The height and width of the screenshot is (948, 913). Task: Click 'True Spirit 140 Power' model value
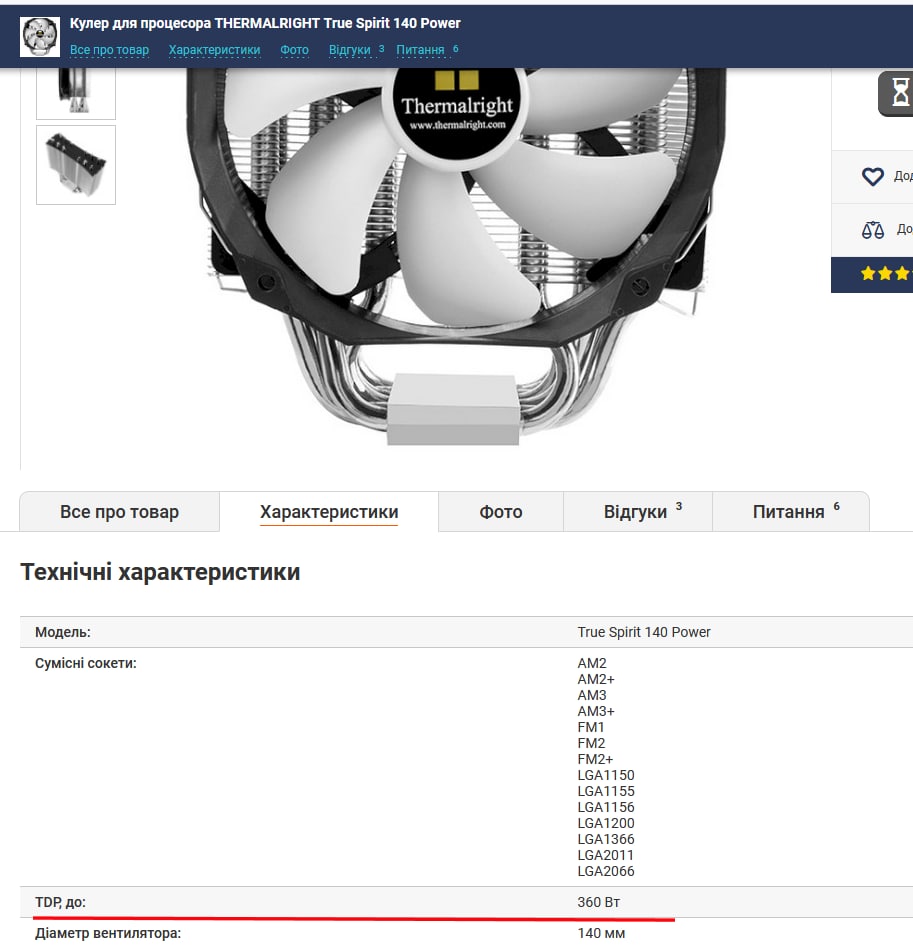tap(644, 632)
